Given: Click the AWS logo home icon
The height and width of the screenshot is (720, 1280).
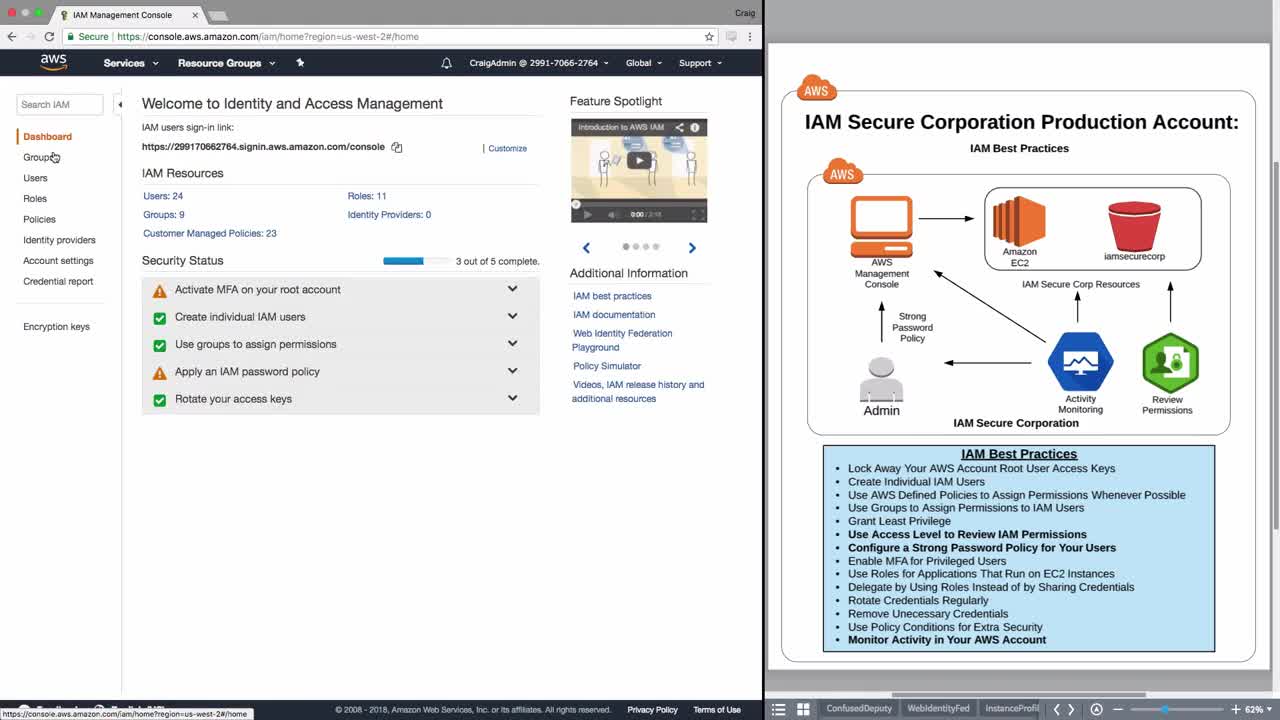Looking at the screenshot, I should point(54,62).
